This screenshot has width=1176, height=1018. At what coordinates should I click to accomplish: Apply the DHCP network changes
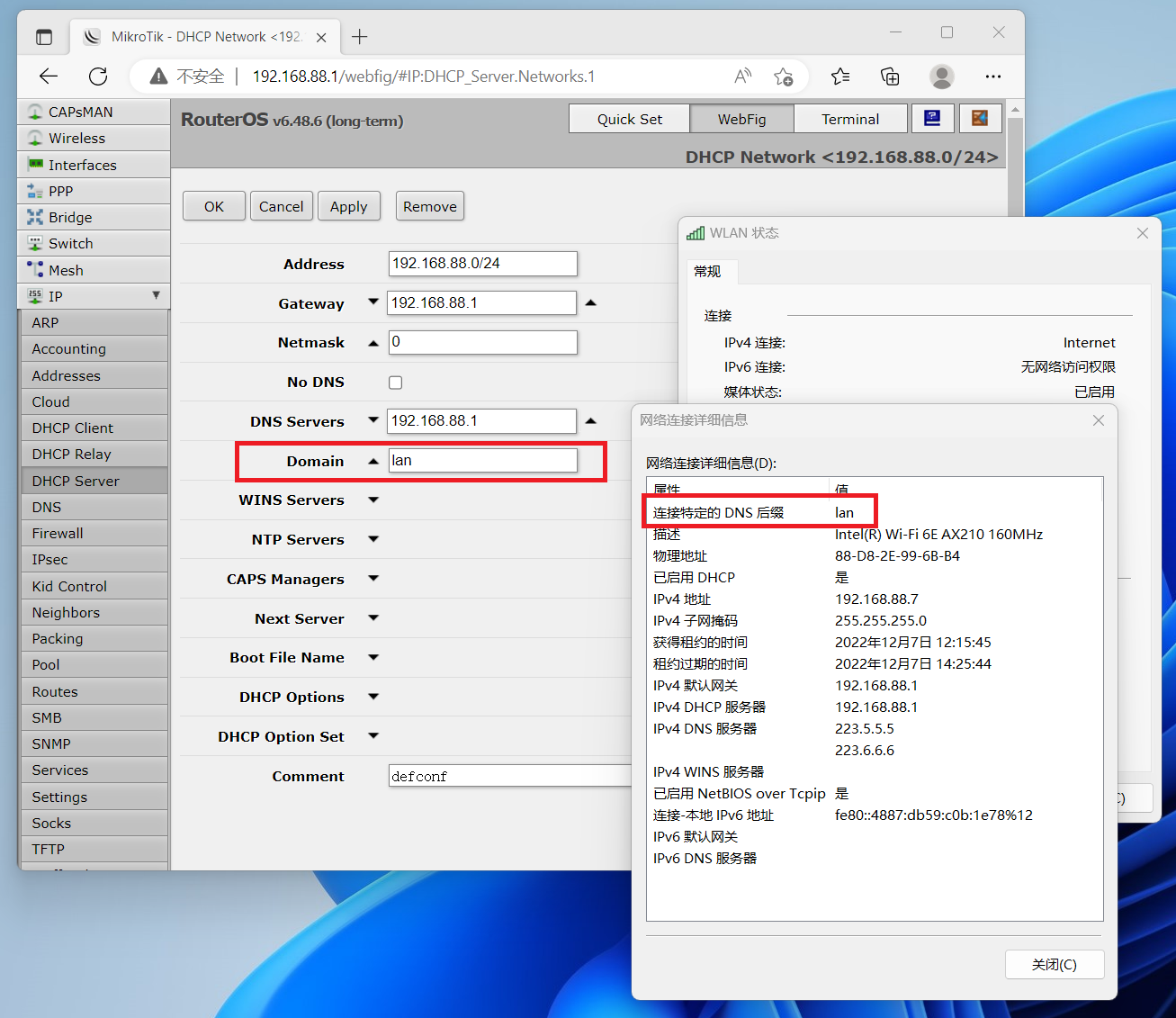pos(349,206)
